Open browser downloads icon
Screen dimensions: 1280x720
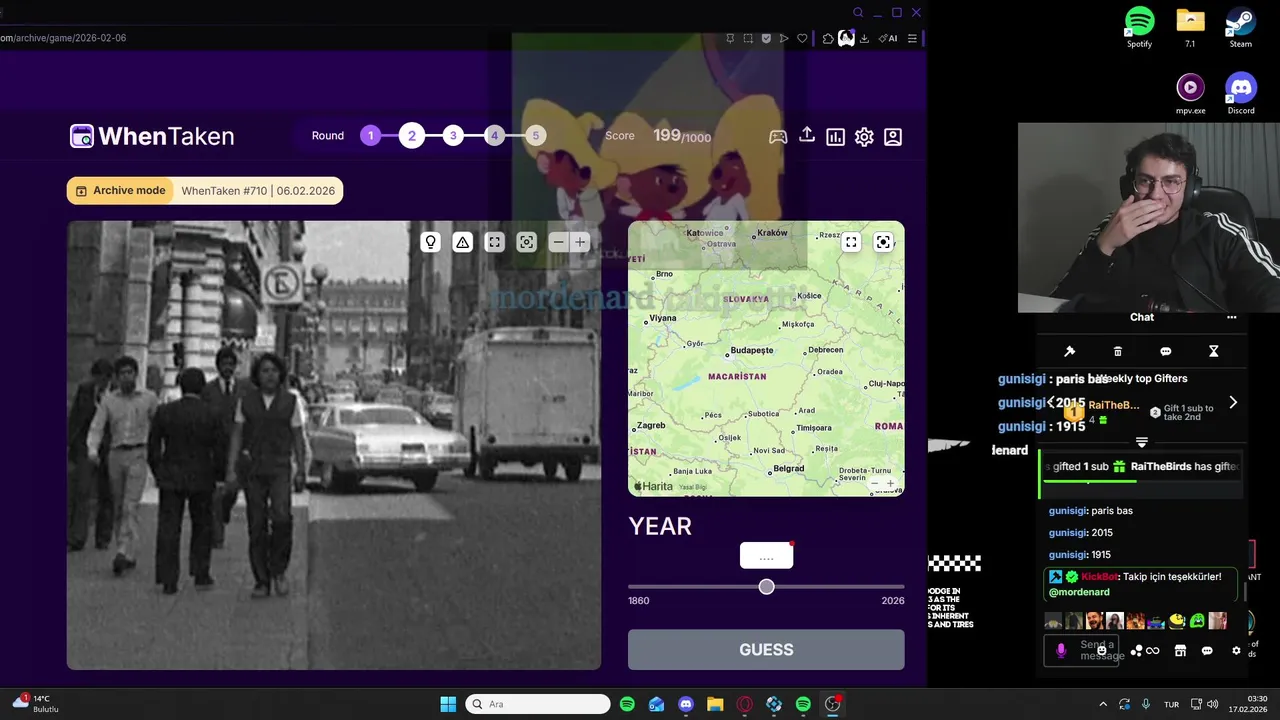pyautogui.click(x=864, y=38)
